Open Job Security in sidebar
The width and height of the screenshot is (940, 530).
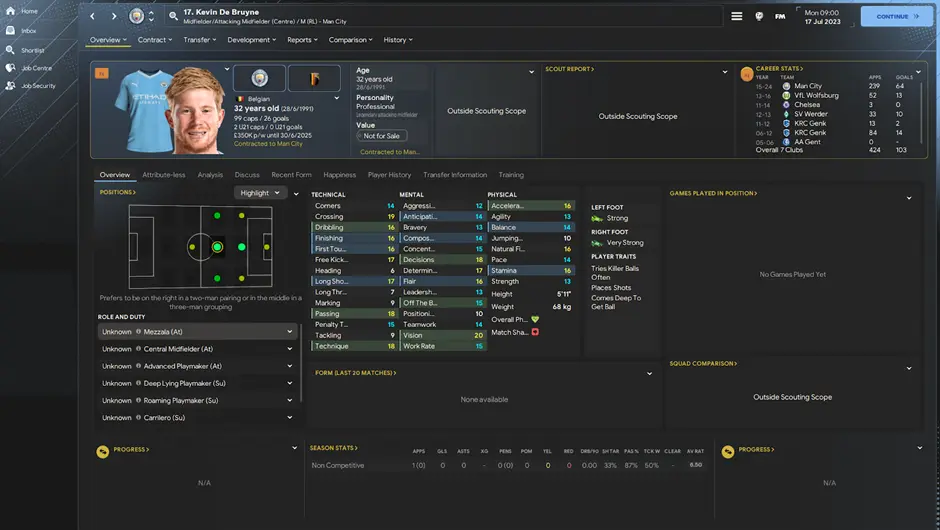pyautogui.click(x=31, y=86)
